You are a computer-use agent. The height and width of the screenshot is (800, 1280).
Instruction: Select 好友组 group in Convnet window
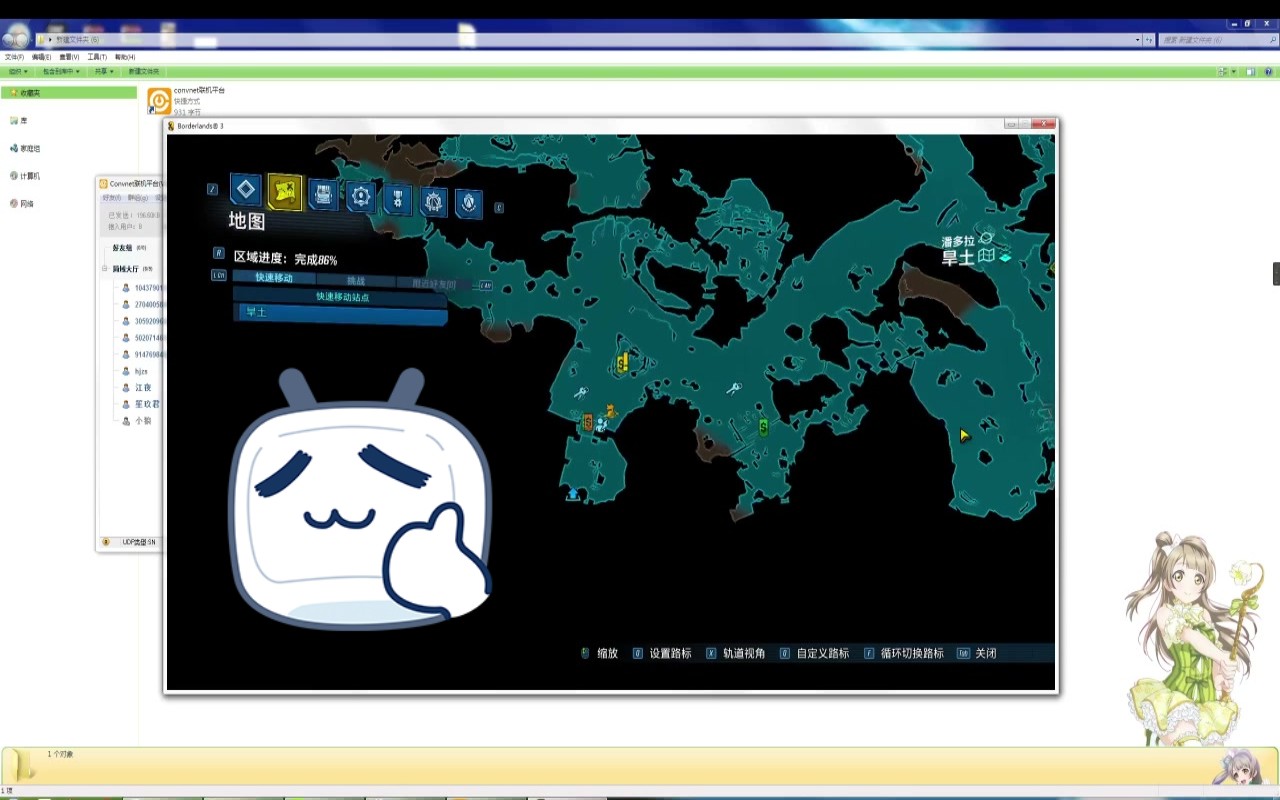click(x=122, y=247)
